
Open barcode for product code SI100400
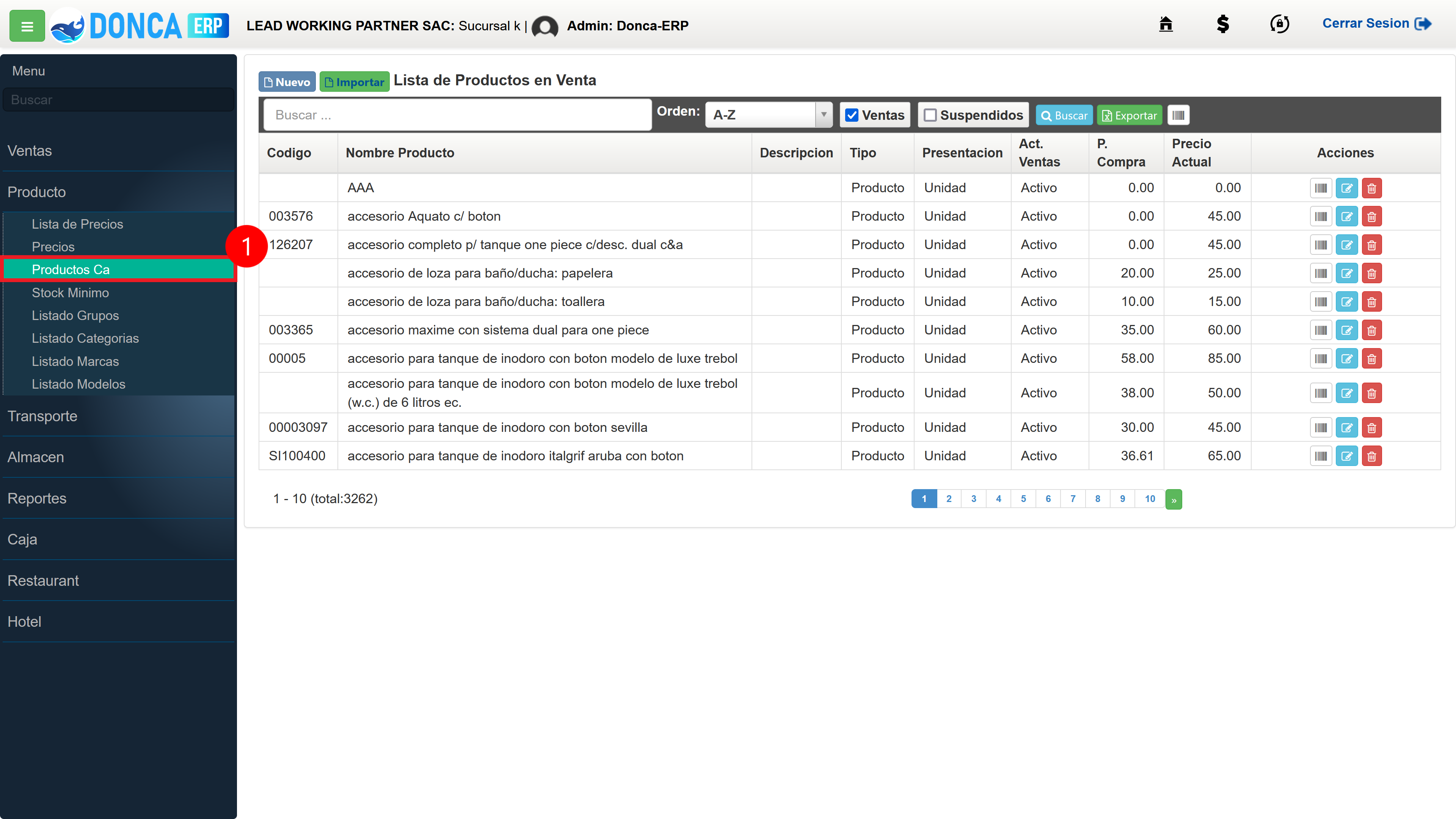click(x=1321, y=456)
